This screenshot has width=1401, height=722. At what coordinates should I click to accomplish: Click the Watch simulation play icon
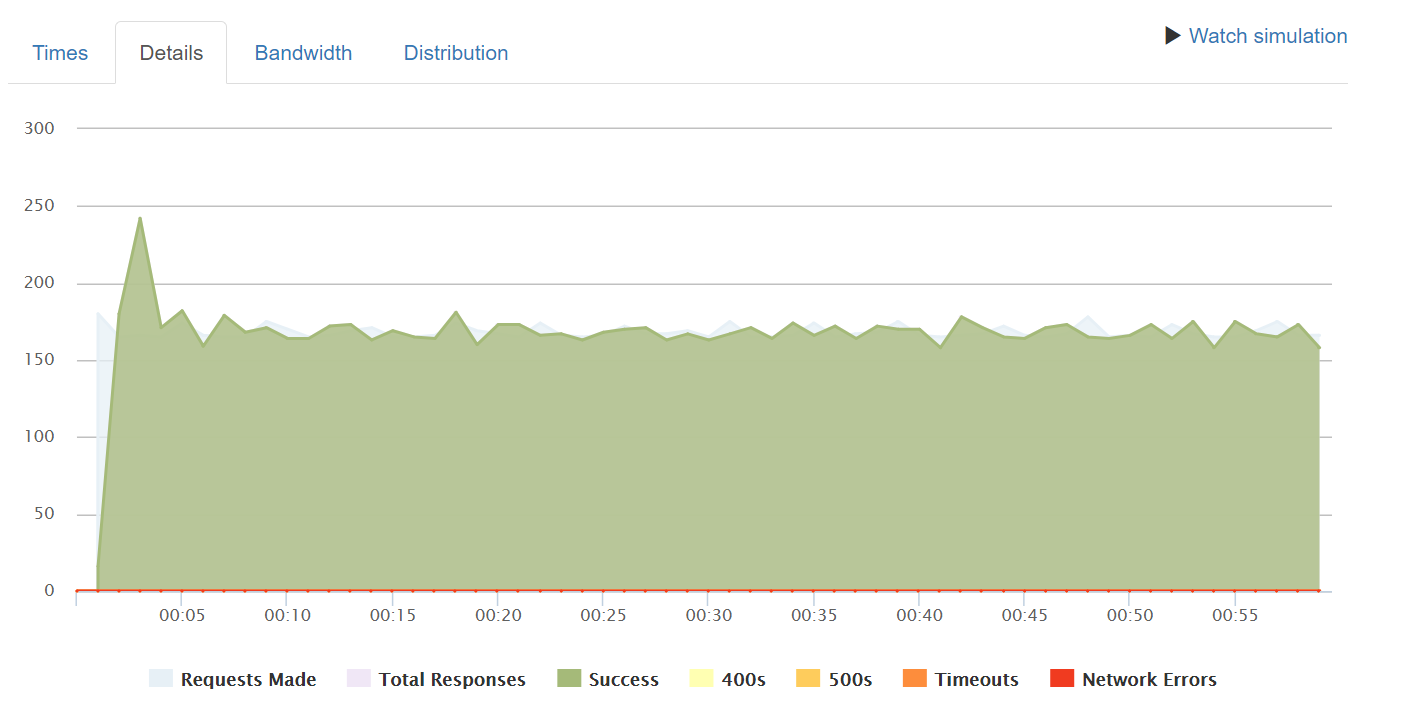(x=1173, y=36)
